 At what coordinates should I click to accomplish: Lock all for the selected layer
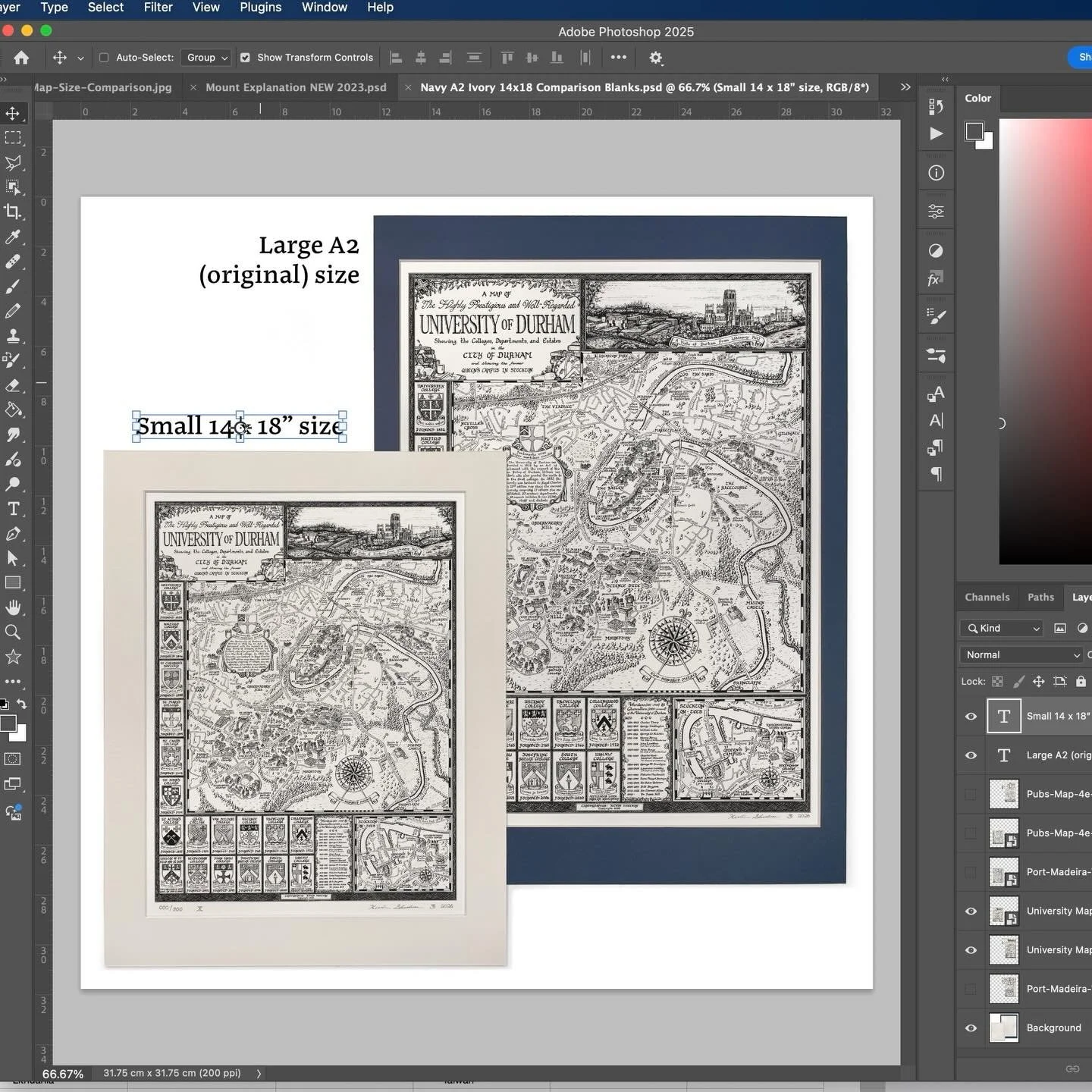click(1081, 681)
